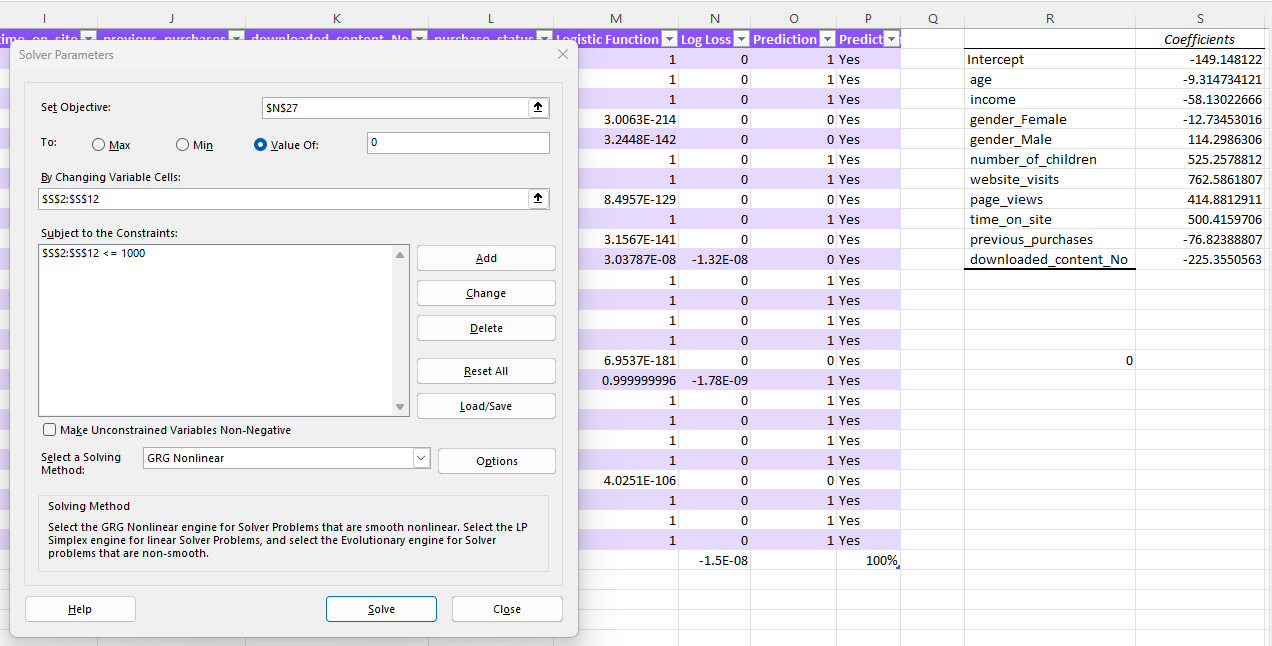
Task: Click the Value Of input field
Action: pyautogui.click(x=458, y=143)
